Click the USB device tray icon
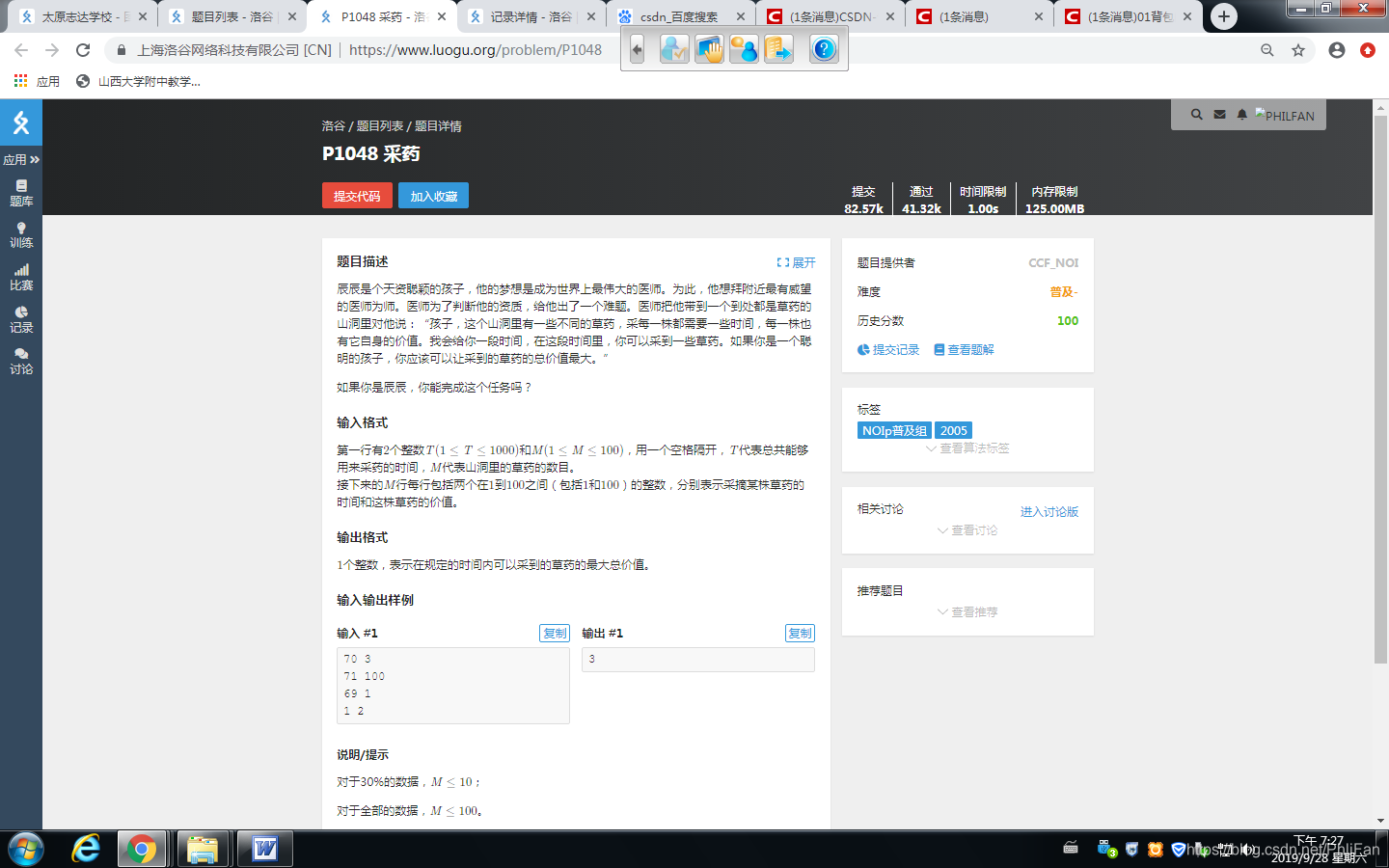1389x868 pixels. tap(1106, 849)
